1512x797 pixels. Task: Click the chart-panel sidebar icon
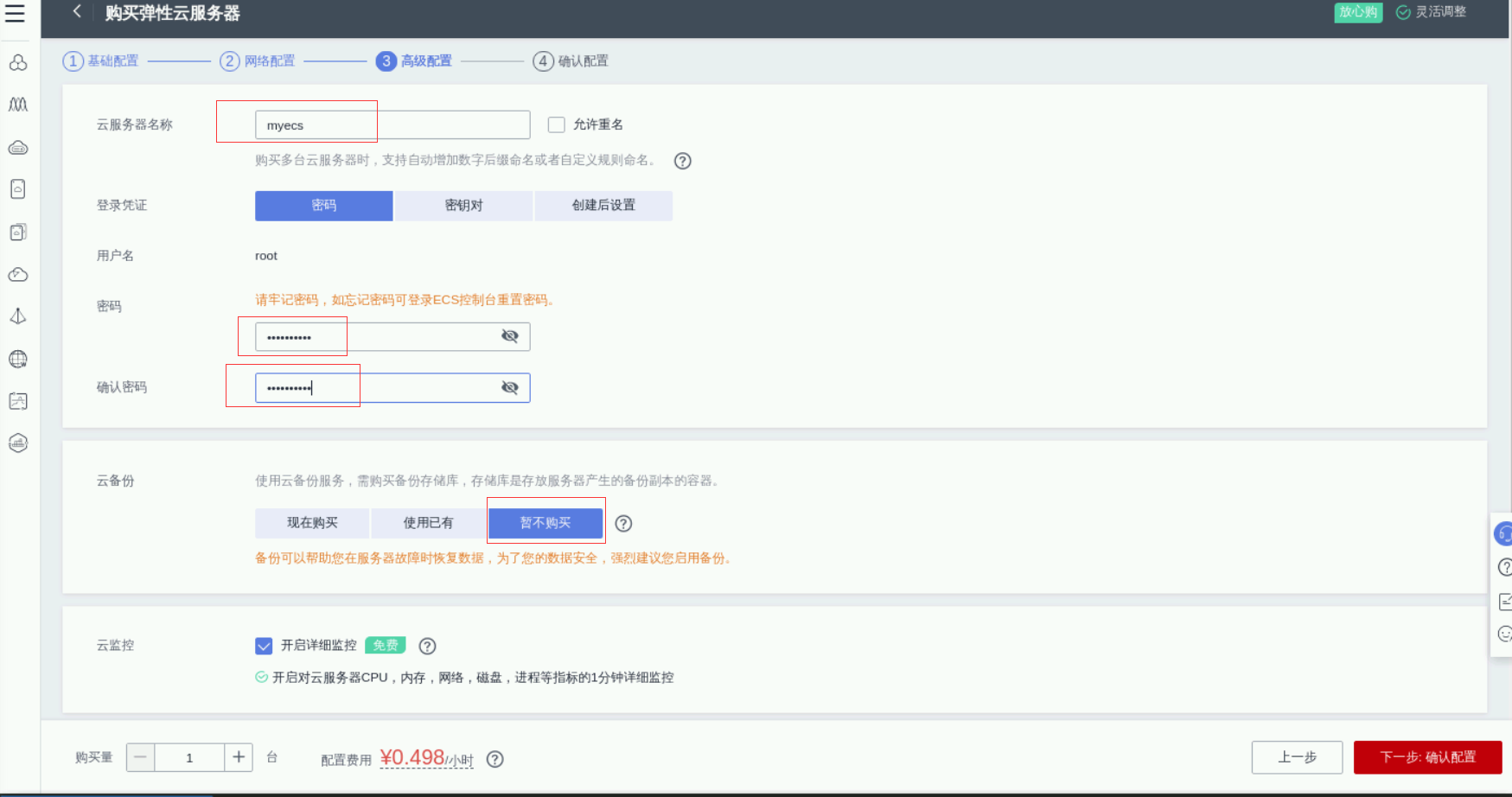click(x=18, y=401)
